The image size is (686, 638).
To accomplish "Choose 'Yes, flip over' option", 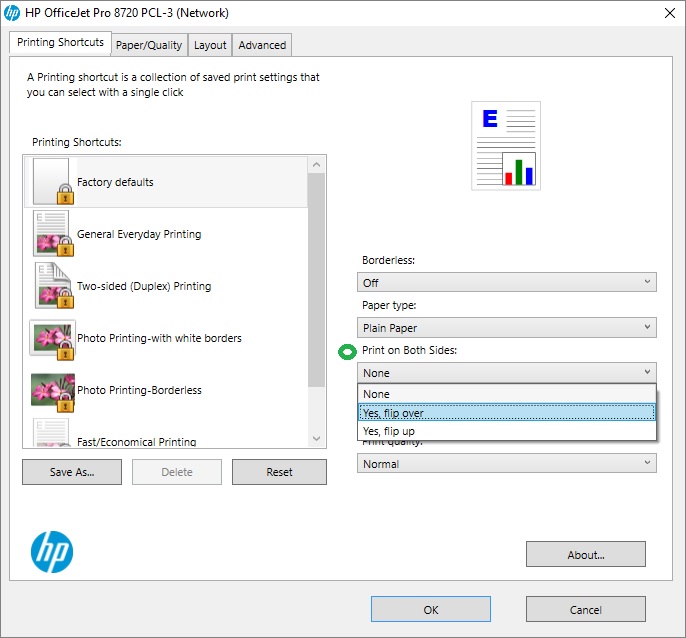I will click(x=506, y=413).
